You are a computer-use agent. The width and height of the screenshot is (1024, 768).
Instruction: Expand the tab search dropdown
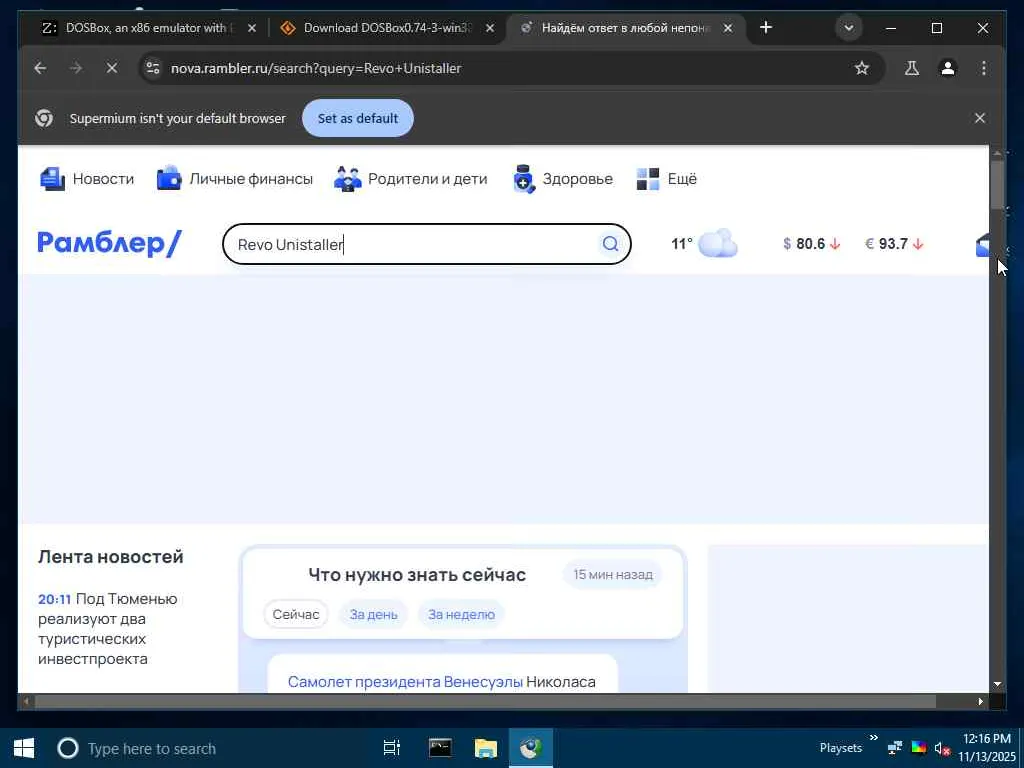(849, 28)
